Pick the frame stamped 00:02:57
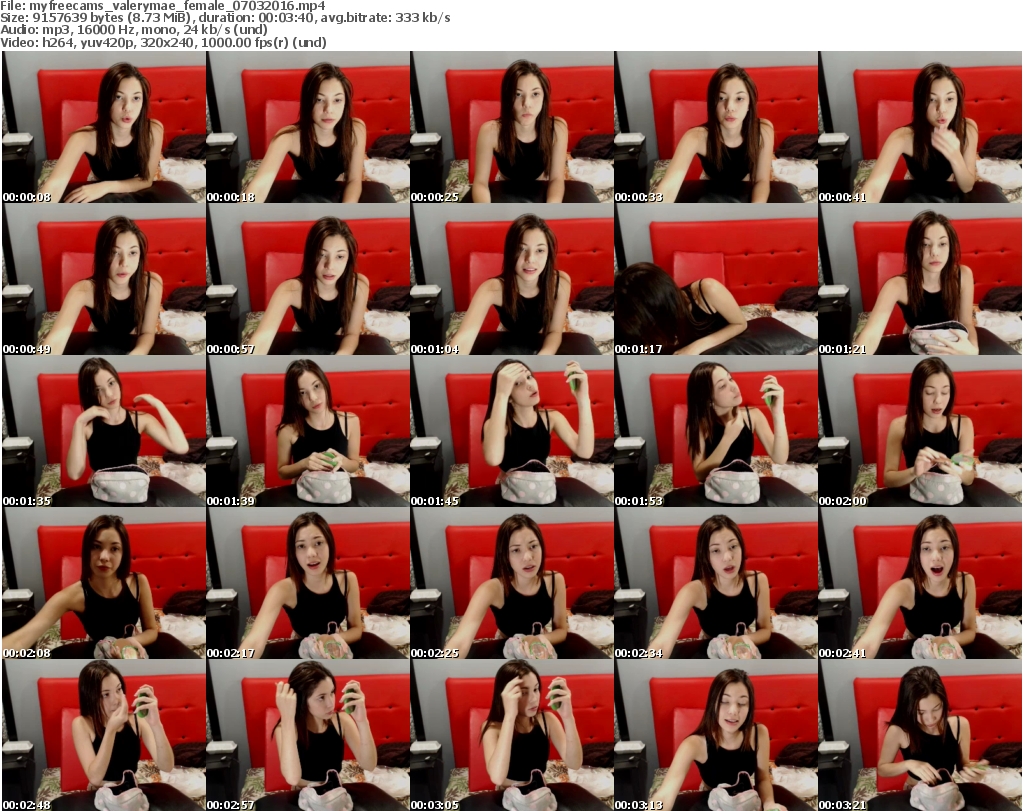The image size is (1024, 811). (x=308, y=735)
